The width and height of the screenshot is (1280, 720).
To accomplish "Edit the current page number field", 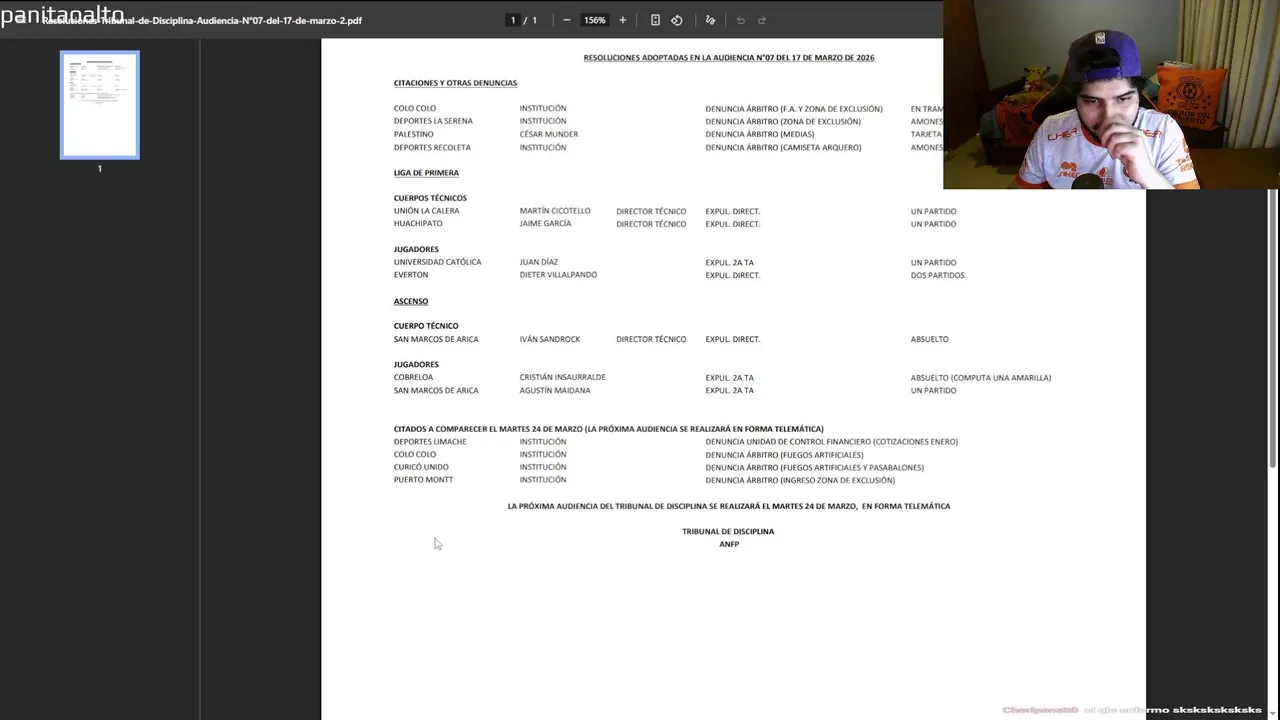I will [513, 20].
